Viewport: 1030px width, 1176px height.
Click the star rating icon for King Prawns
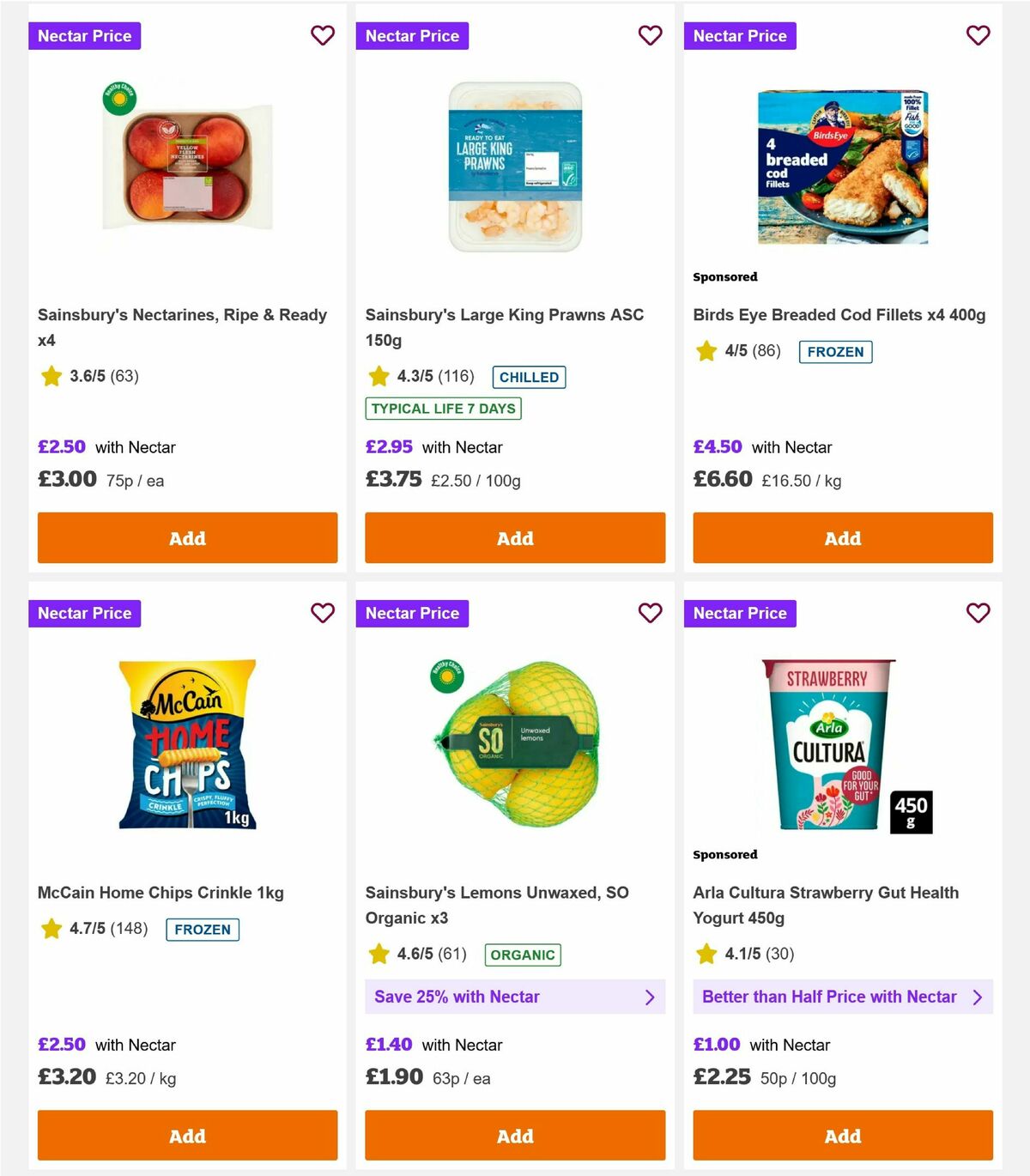coord(379,375)
